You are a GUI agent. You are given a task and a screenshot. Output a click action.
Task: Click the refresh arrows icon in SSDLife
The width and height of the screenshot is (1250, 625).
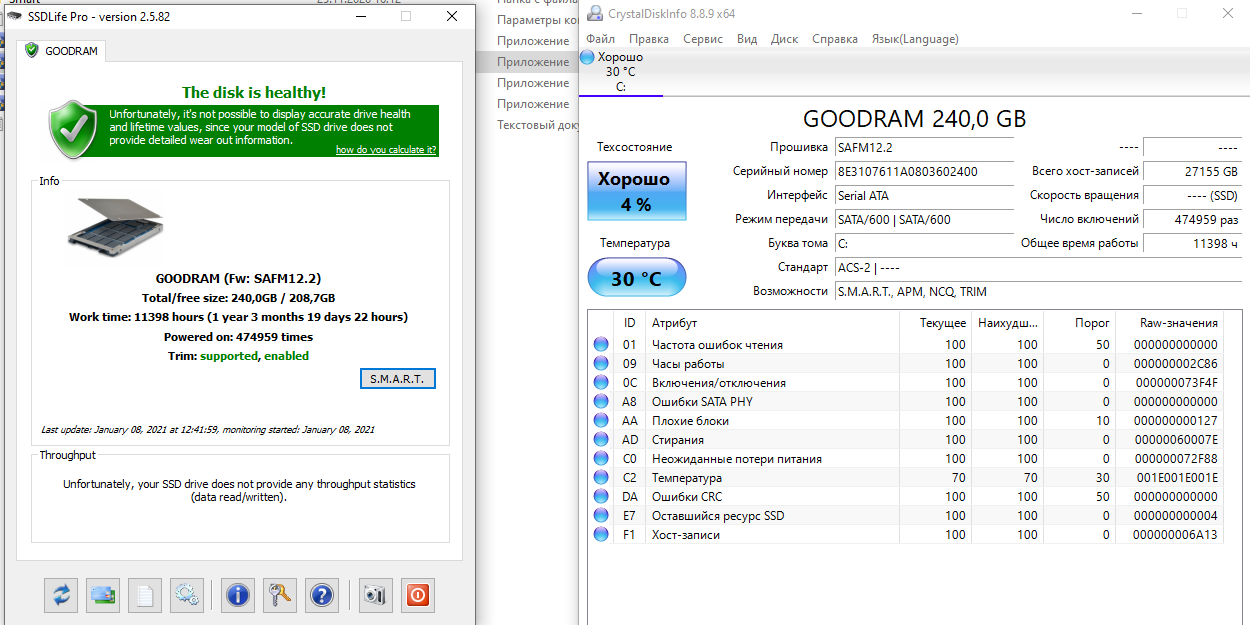tap(61, 595)
